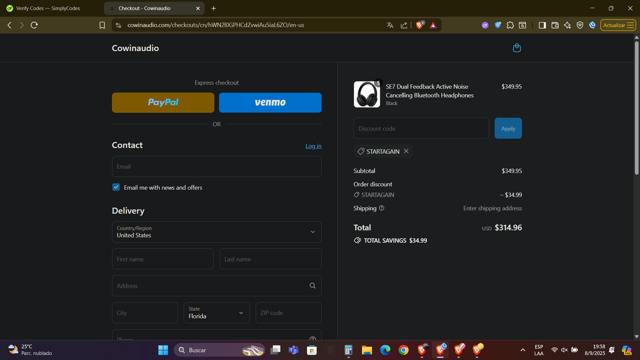Viewport: 640px width, 360px height.
Task: Click the purple round extension icon
Action: click(485, 25)
